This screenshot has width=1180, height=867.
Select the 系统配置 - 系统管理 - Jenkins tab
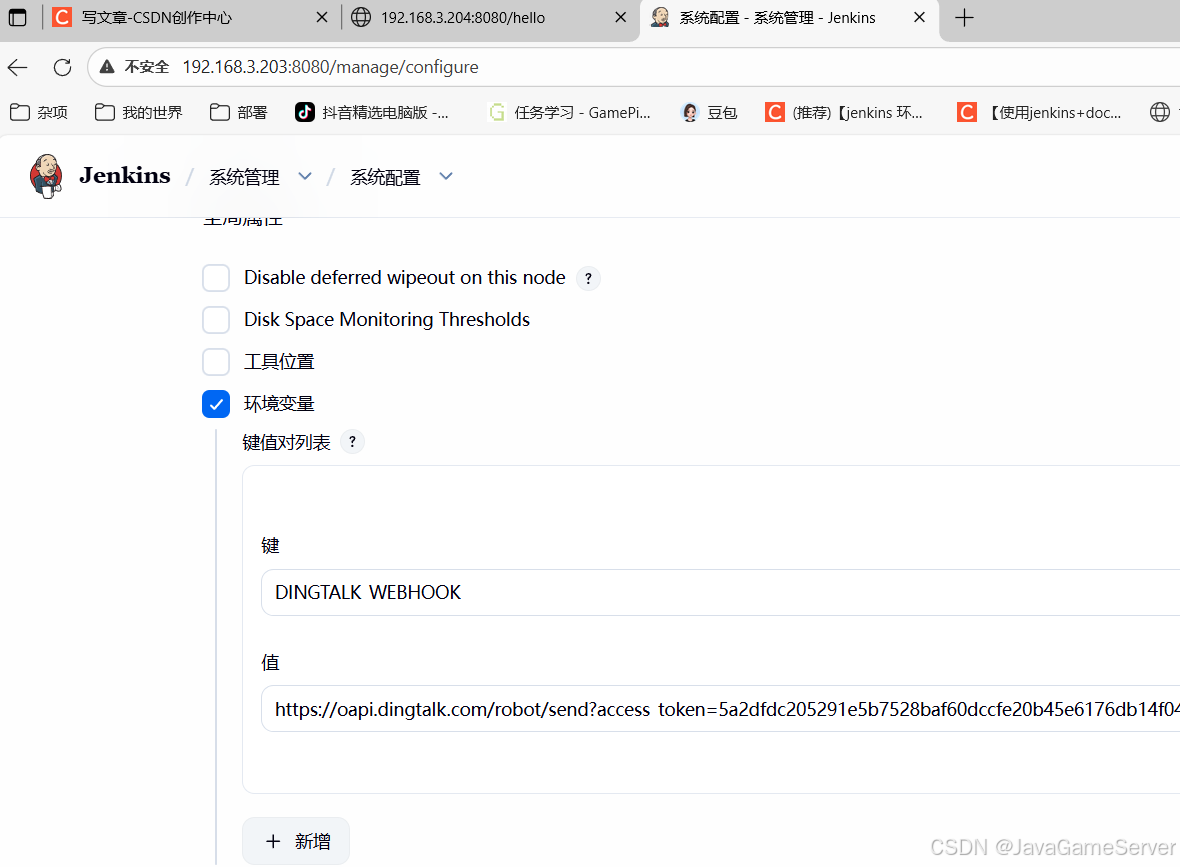(789, 17)
